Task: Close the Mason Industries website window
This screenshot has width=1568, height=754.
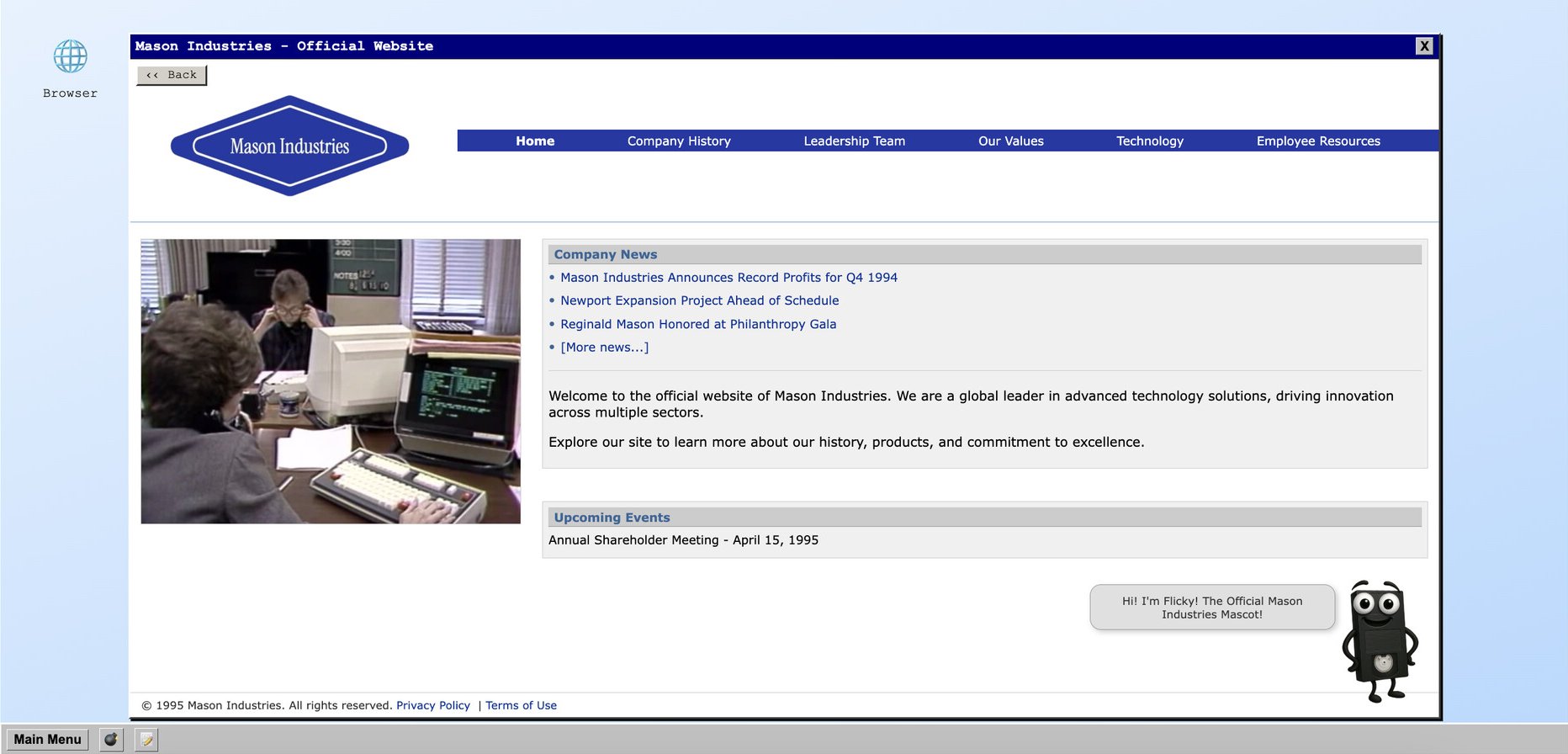Action: (x=1423, y=46)
